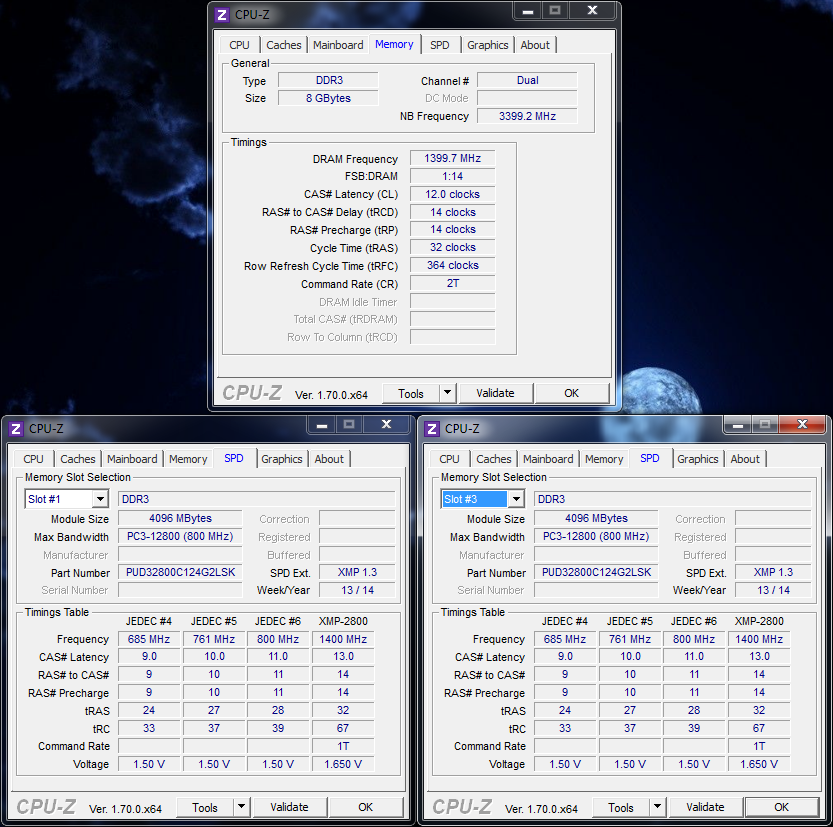Click the CPU-Z logo icon in top Memory window title bar
This screenshot has width=833, height=827.
[222, 14]
